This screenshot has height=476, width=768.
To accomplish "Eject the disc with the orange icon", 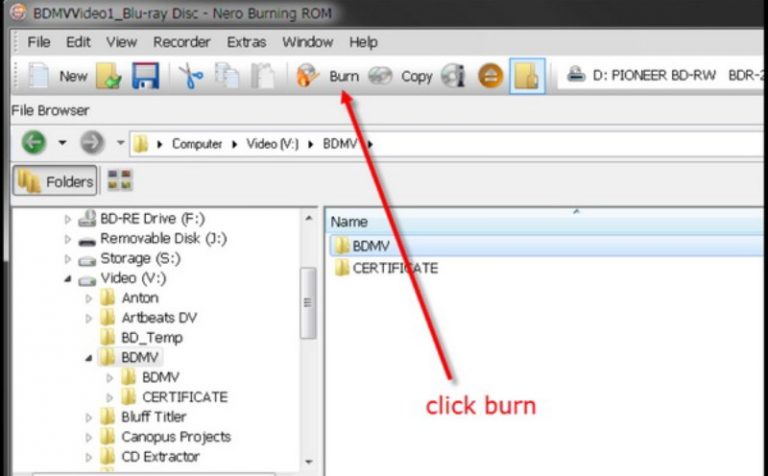I will [x=490, y=76].
